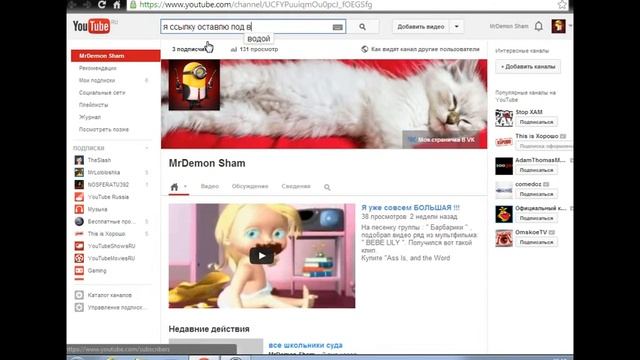Open upload options dropdown arrow
Screen dimensions: 640x360
pos(456,27)
